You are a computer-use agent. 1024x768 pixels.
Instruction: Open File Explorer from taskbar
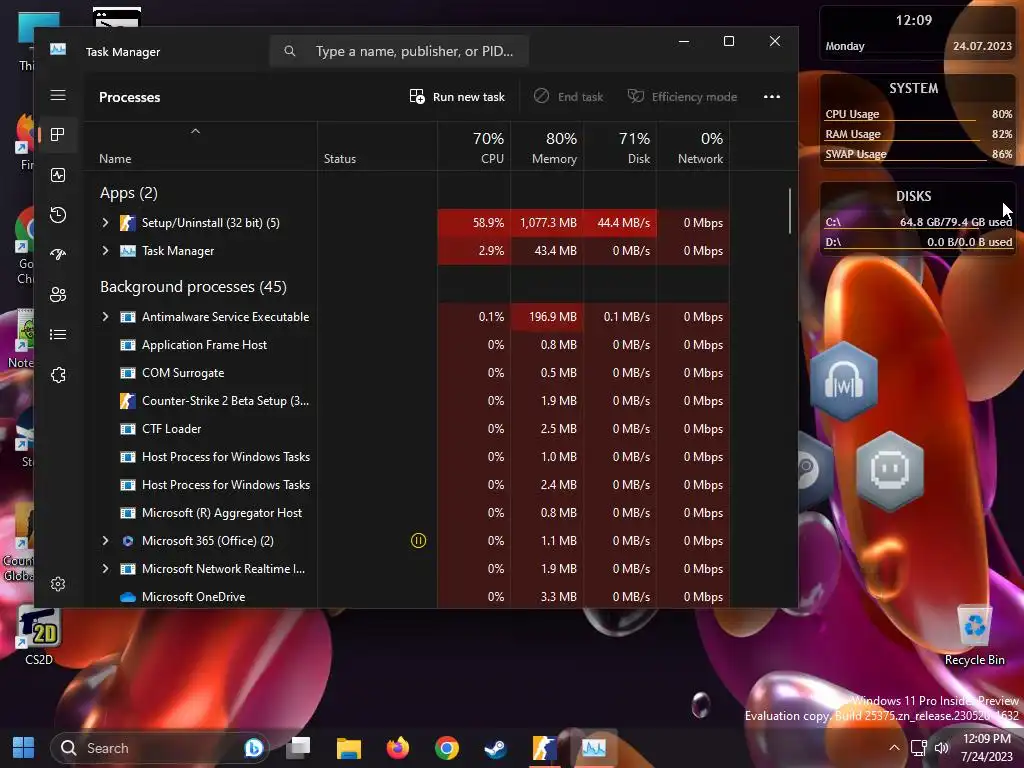[x=349, y=748]
